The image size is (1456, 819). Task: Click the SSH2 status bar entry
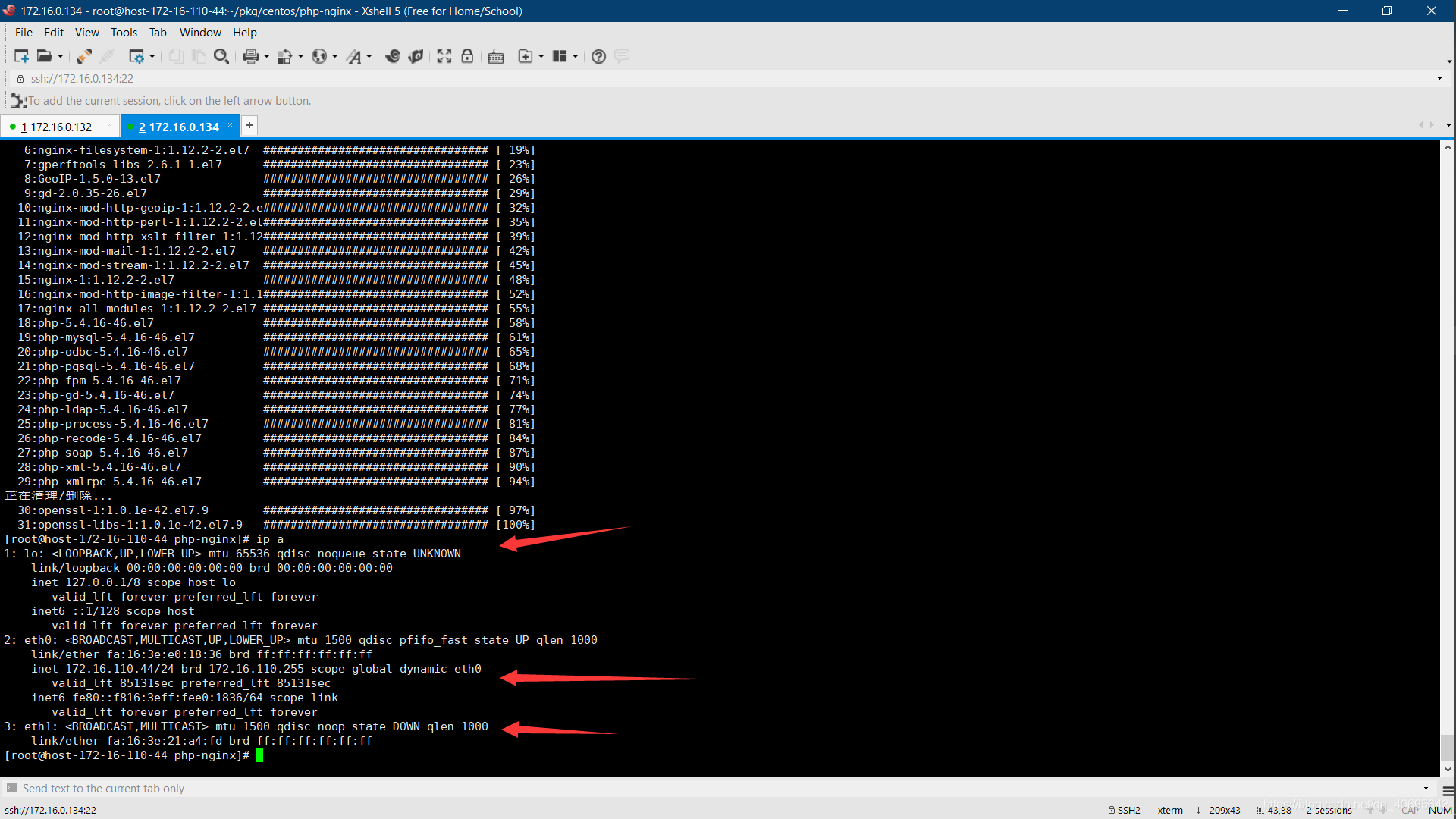click(x=1125, y=810)
